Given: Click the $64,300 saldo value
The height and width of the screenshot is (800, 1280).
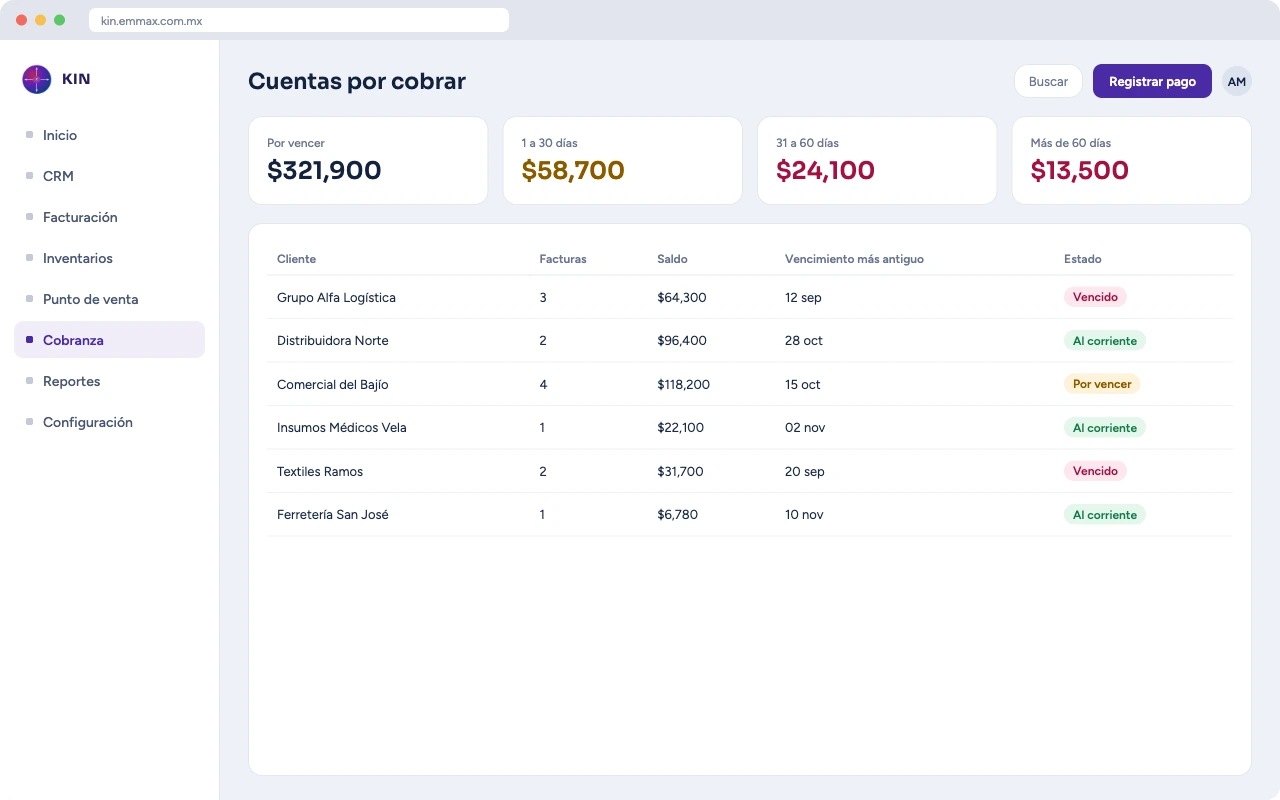Looking at the screenshot, I should point(682,298).
